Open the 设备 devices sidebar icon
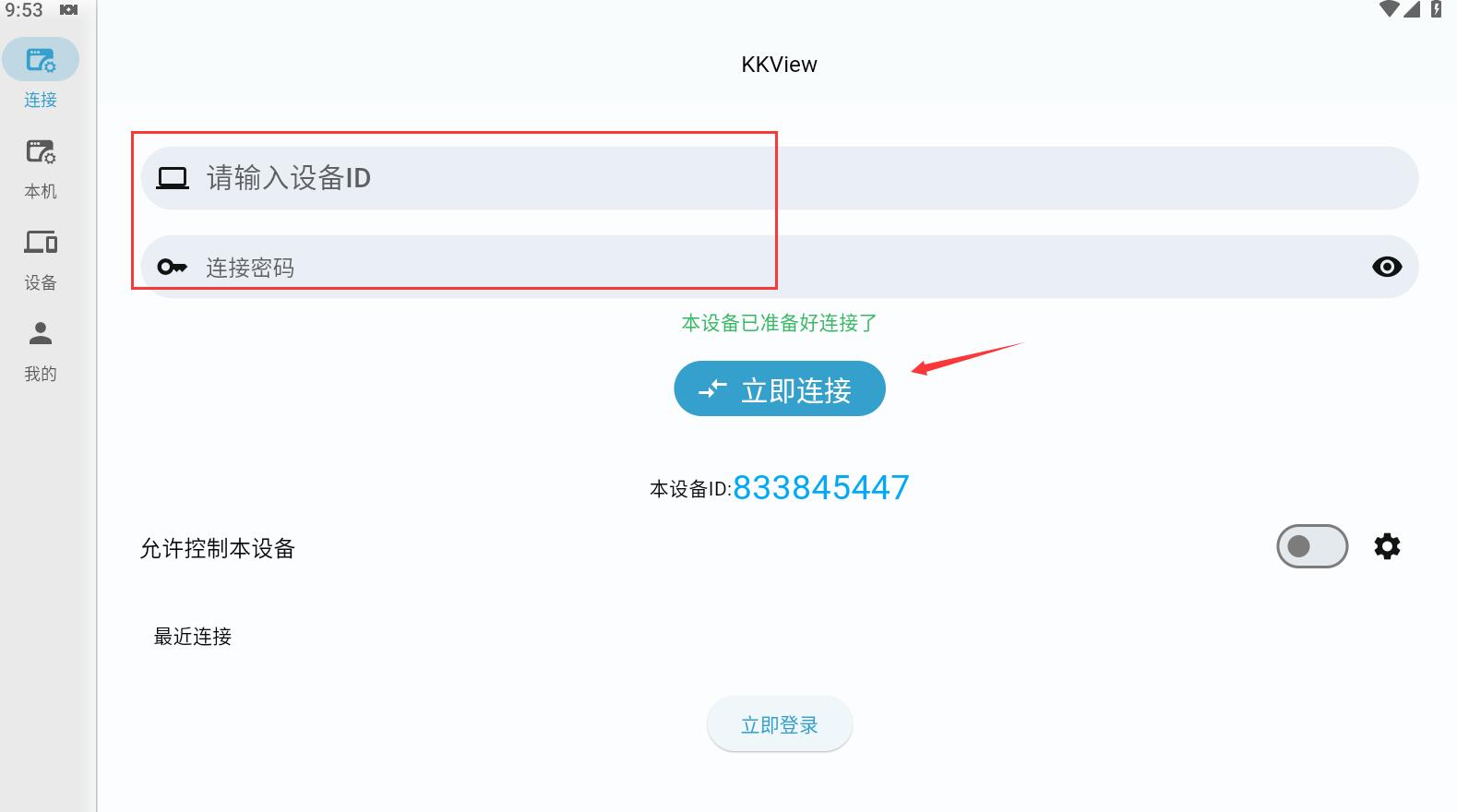The image size is (1457, 812). point(41,243)
